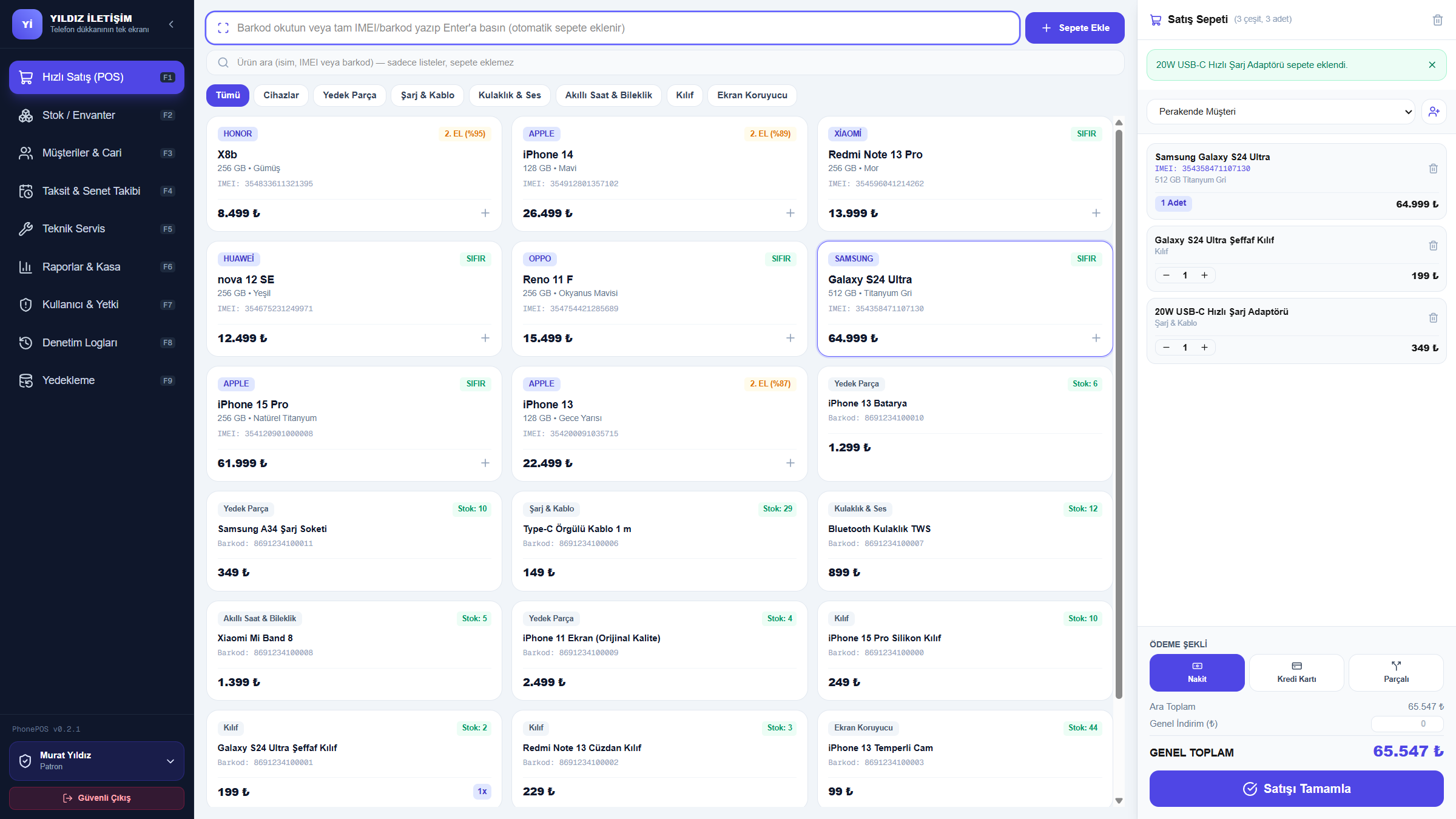
Task: Decrease Şeffaf Kılıf quantity with minus
Action: point(1166,275)
